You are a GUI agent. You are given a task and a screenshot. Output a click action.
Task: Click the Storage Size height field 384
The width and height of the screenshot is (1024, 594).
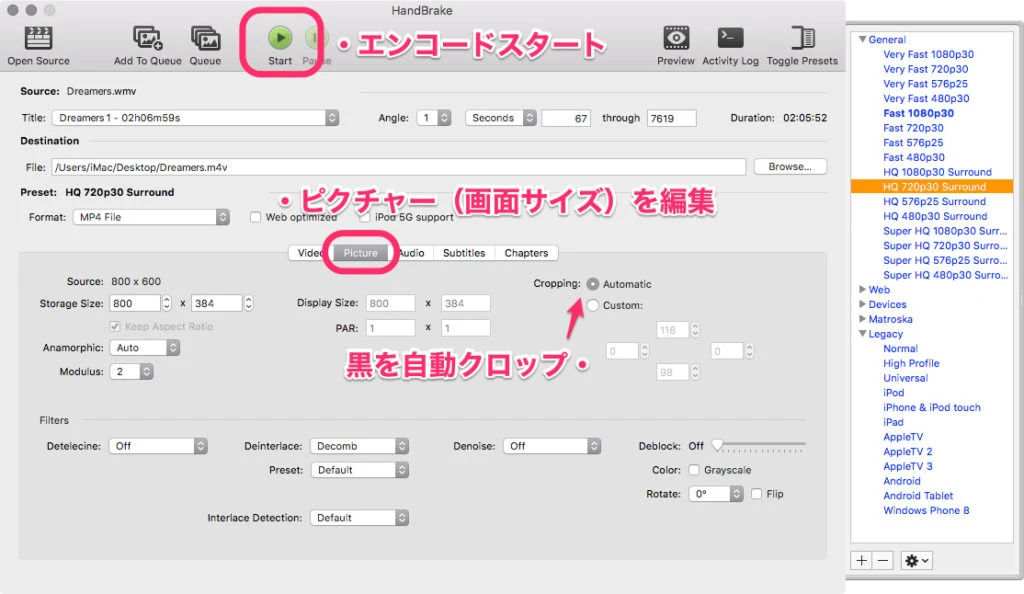216,303
